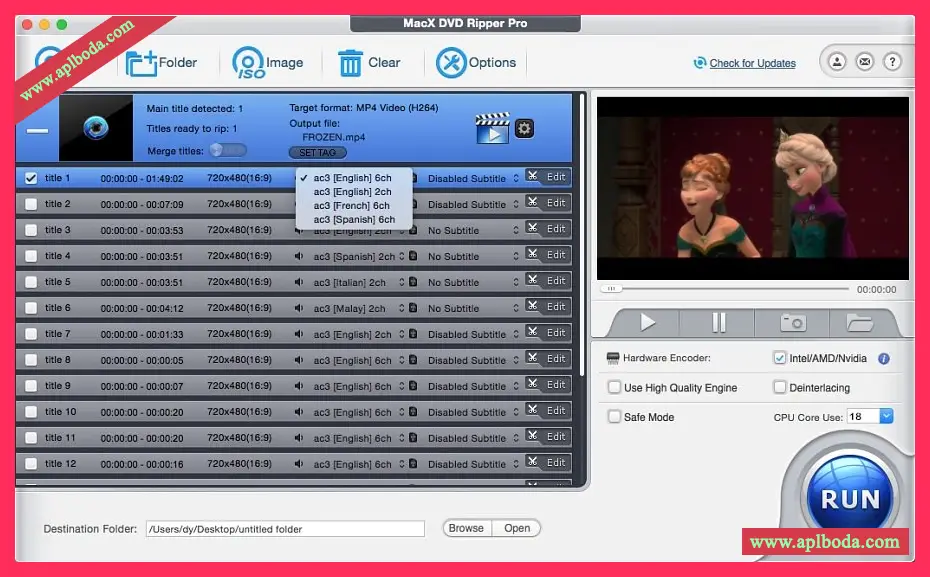The height and width of the screenshot is (577, 930).
Task: Enable Use High Quality Engine checkbox
Action: tap(615, 387)
